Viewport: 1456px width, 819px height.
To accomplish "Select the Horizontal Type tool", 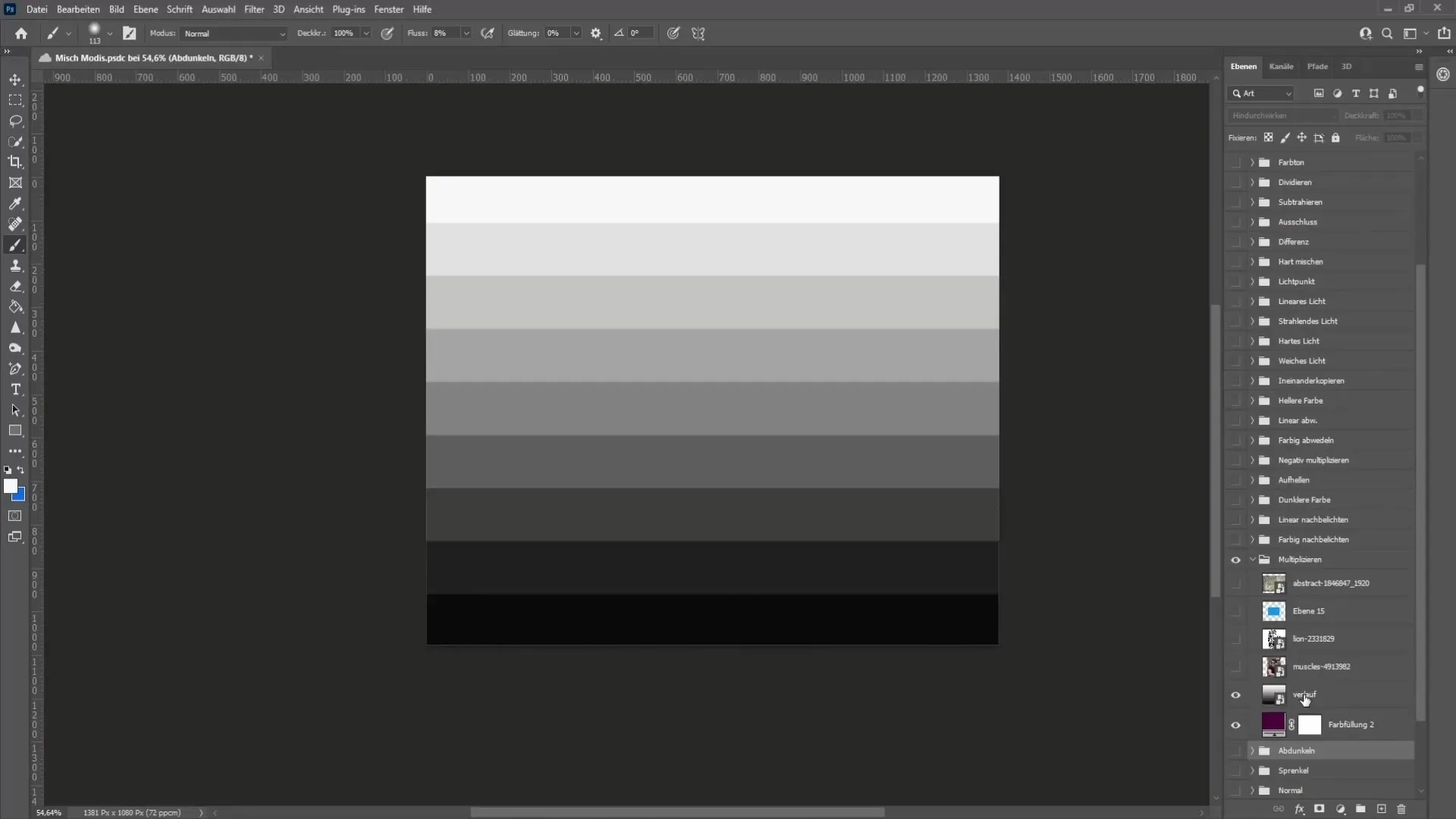I will coord(15,389).
